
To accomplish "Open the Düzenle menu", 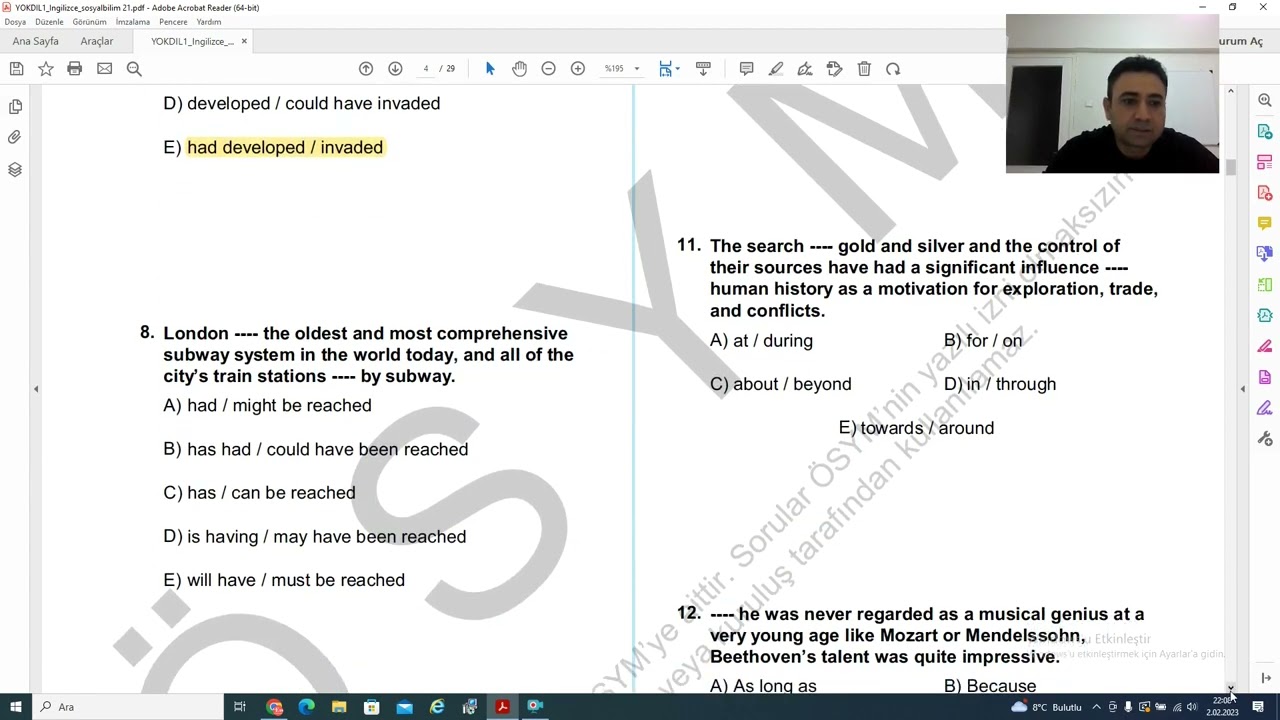I will [x=49, y=22].
